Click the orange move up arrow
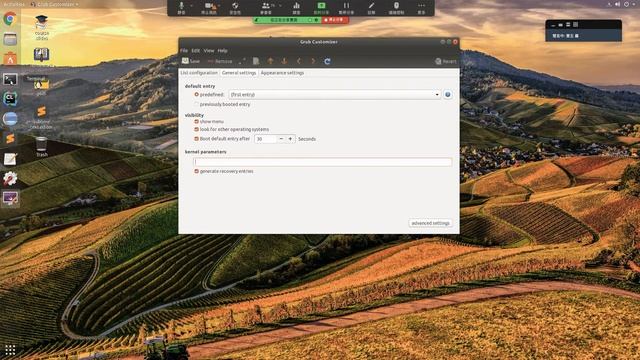Image resolution: width=640 pixels, height=360 pixels. [270, 61]
